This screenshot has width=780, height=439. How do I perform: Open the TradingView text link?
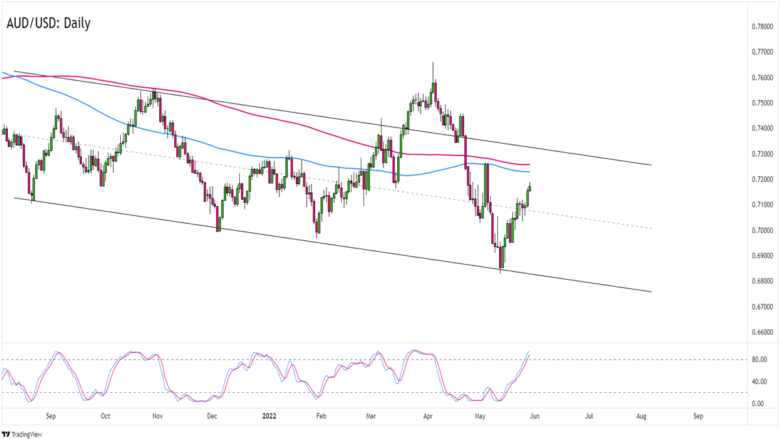[x=27, y=435]
